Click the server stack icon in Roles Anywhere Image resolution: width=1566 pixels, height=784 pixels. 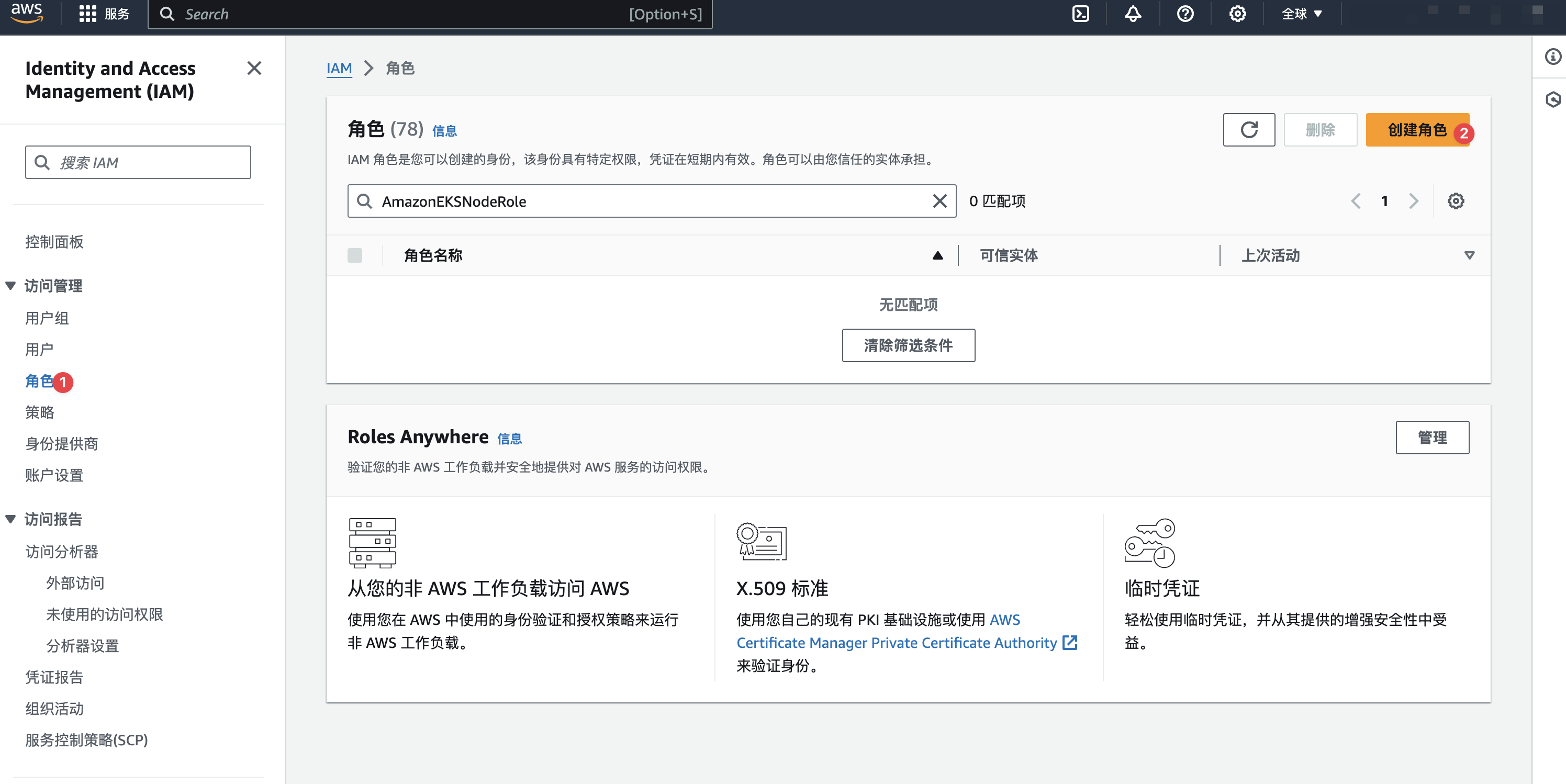[x=372, y=543]
